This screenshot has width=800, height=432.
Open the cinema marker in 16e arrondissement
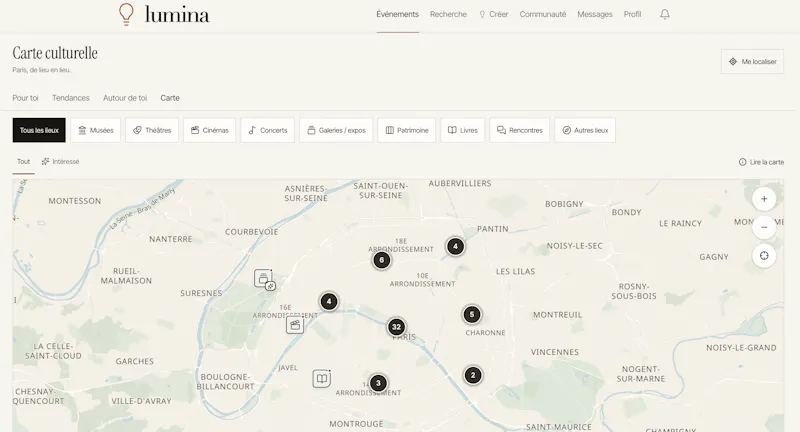click(x=295, y=325)
